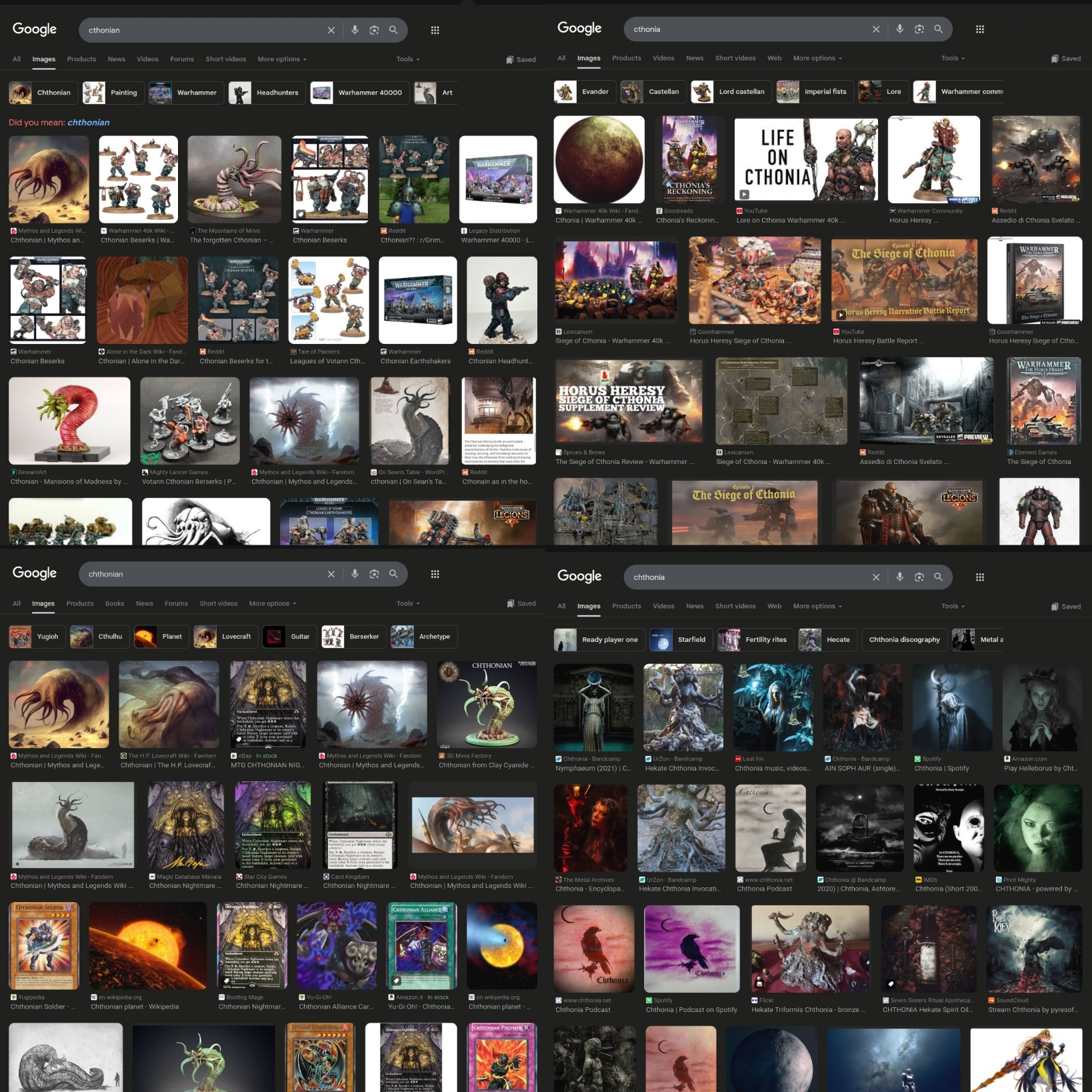Click the magnifier icon in the "chthonia" search

(938, 577)
